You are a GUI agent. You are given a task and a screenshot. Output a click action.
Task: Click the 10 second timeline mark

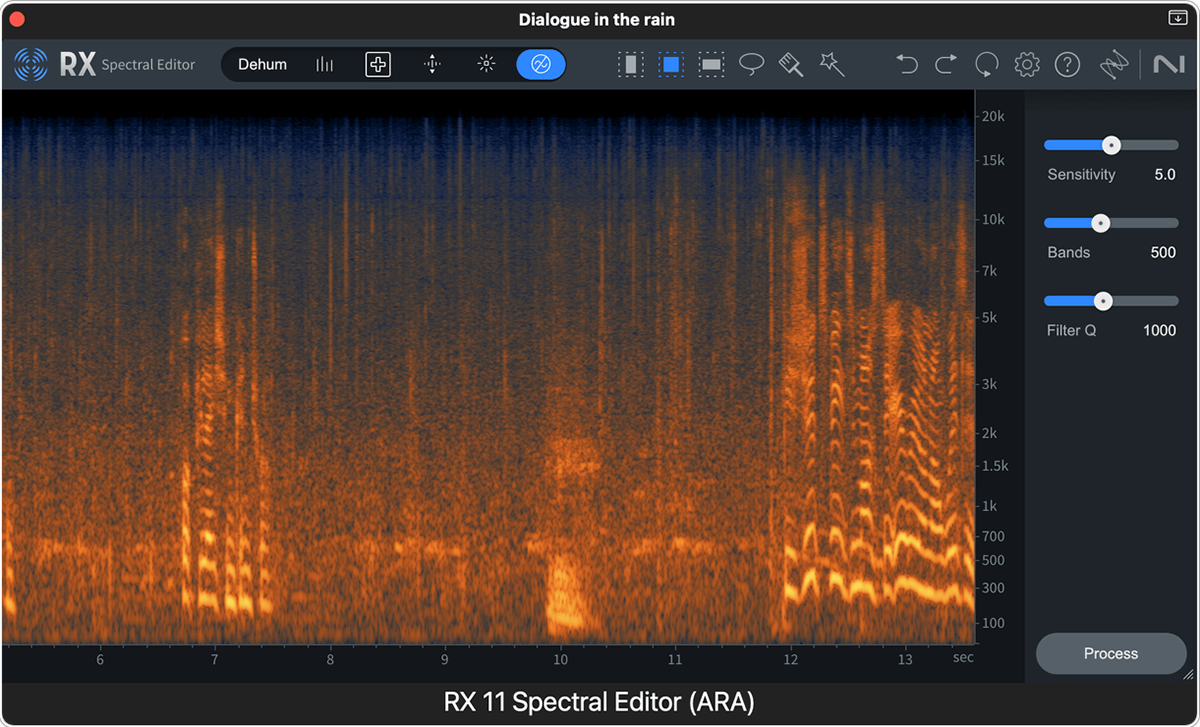pyautogui.click(x=560, y=660)
